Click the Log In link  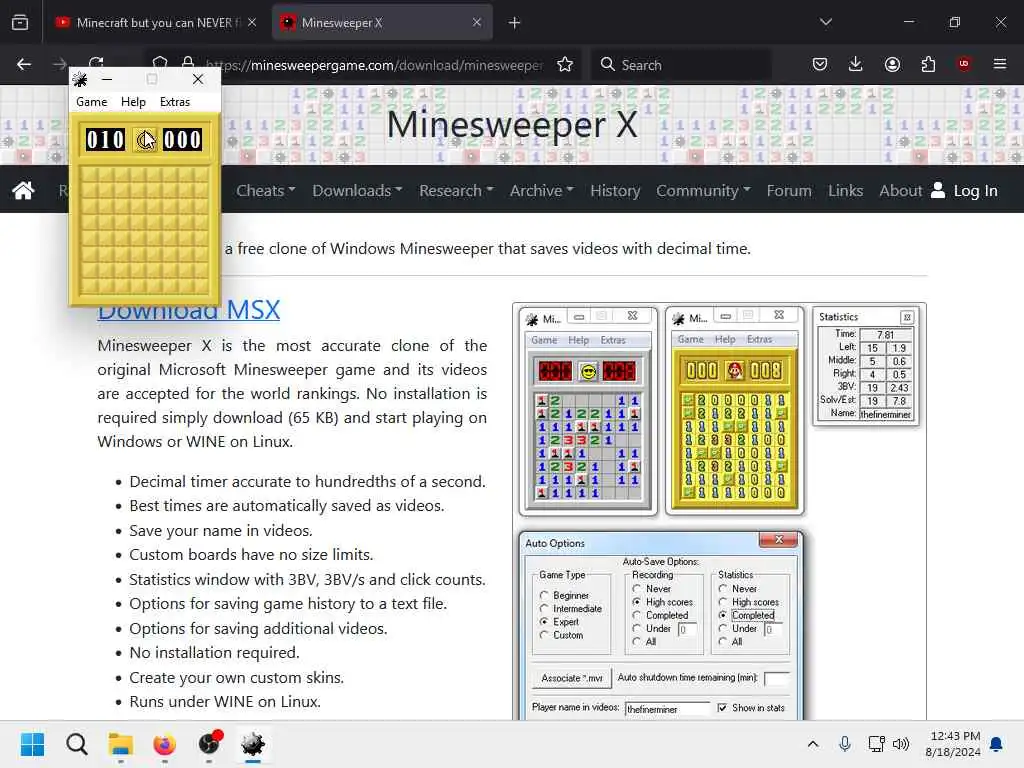[975, 190]
